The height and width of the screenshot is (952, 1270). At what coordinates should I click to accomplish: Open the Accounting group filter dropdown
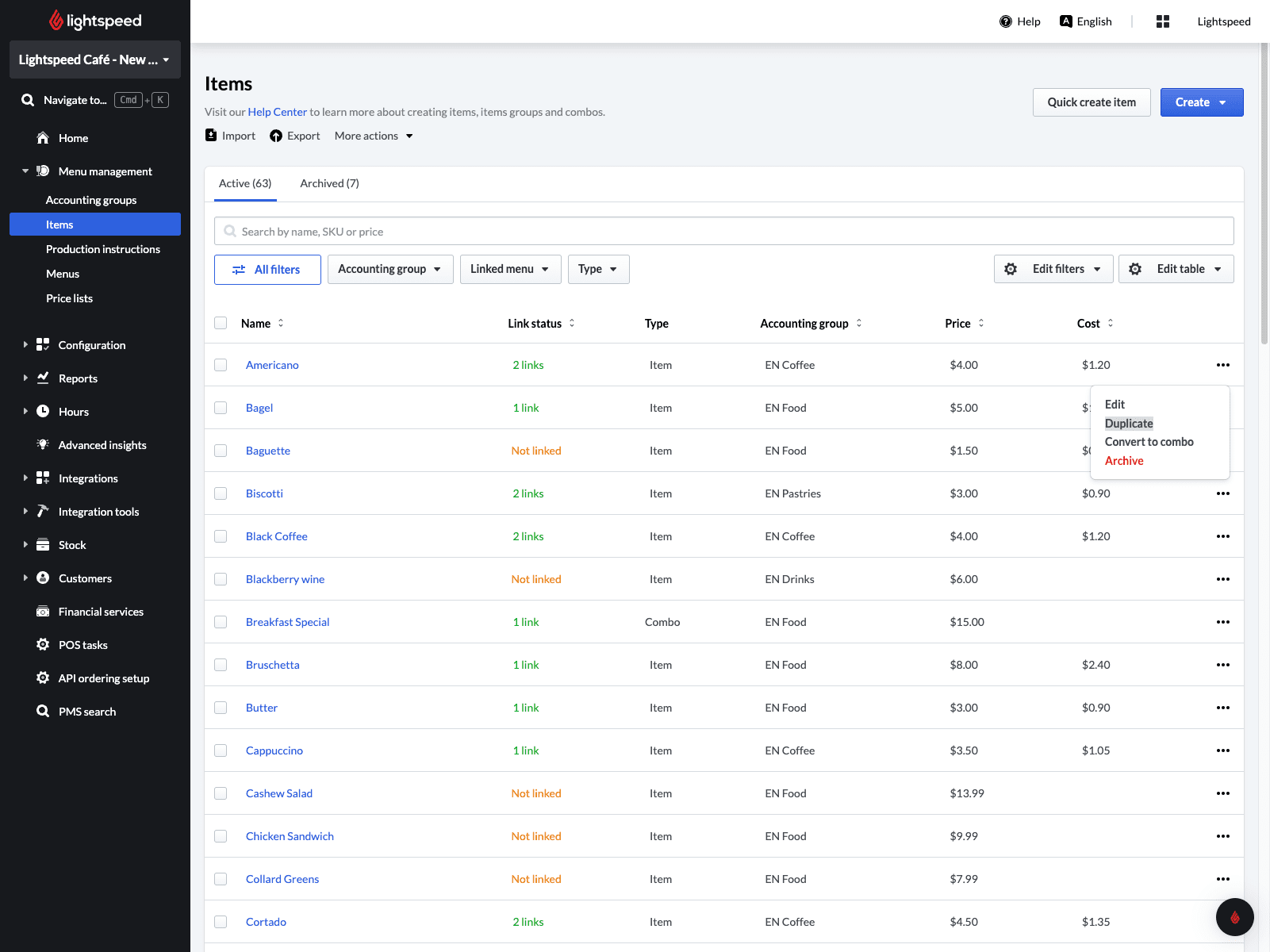coord(389,269)
